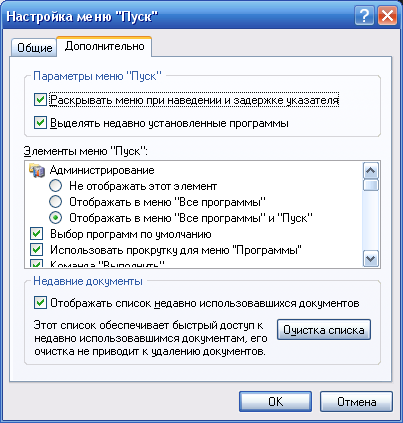Click scrollbar down arrow in elements list
403x423 pixels.
[x=371, y=259]
